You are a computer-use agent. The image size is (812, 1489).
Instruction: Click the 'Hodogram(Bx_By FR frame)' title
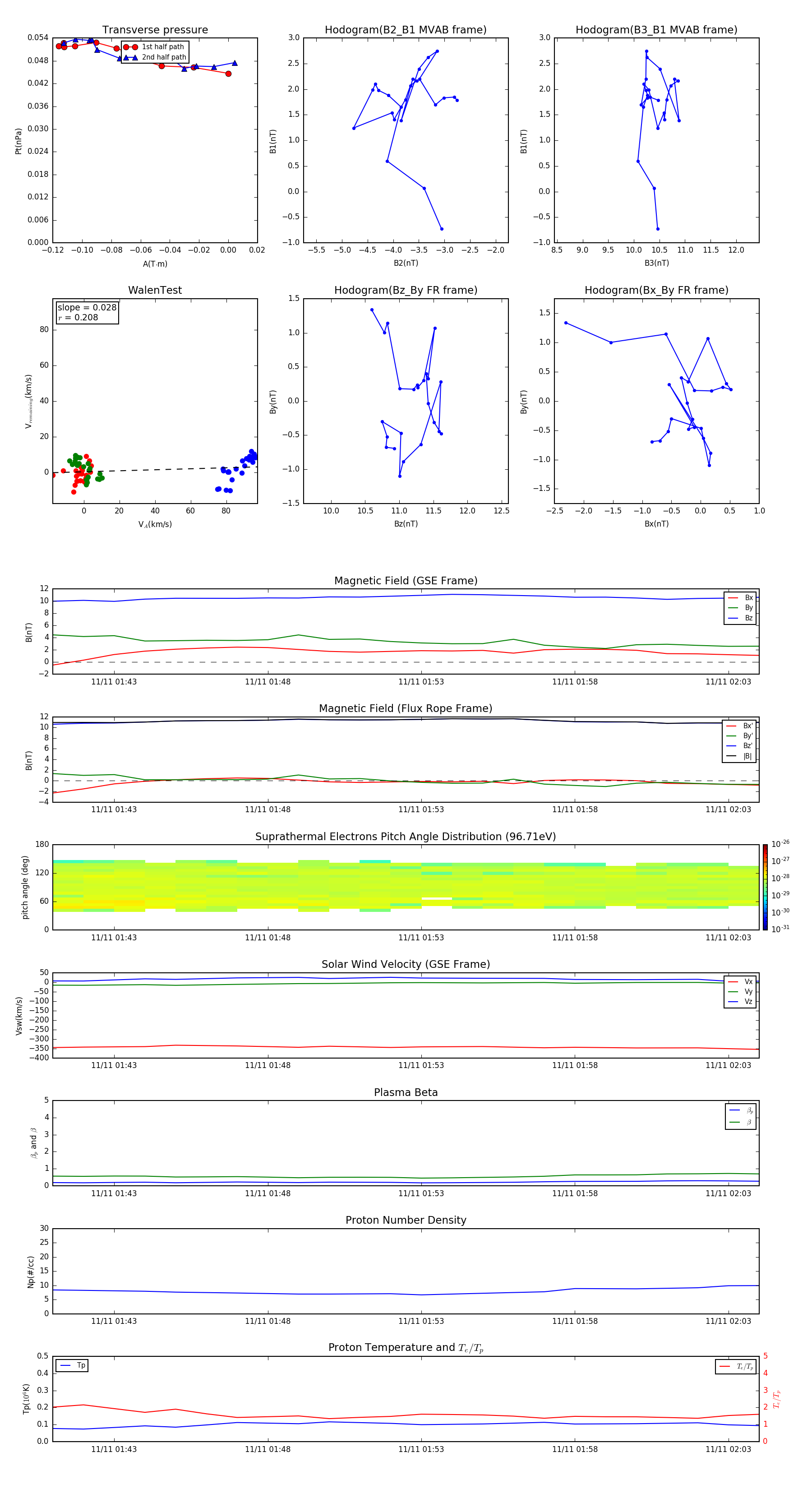pos(656,290)
